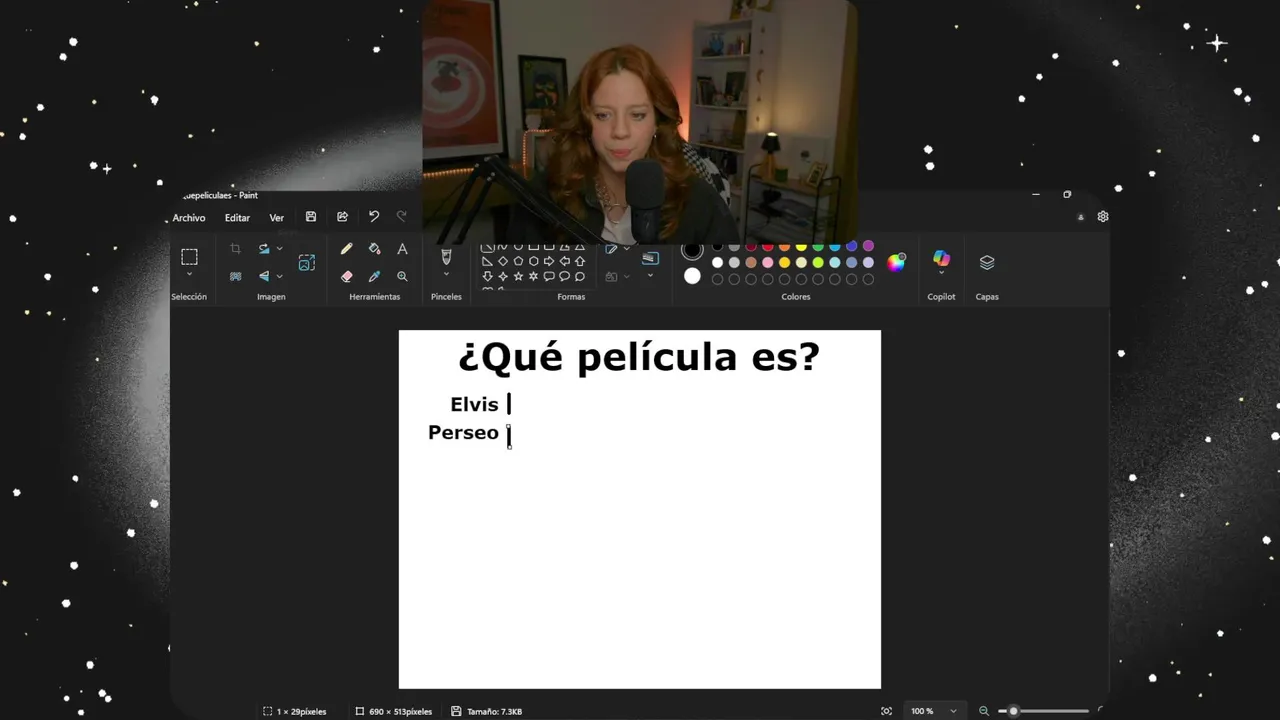Choose the five-point star shape

point(518,276)
